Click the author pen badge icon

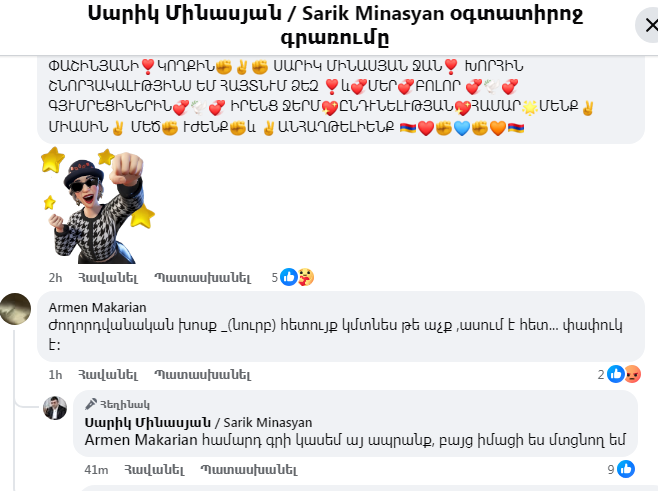coord(91,404)
